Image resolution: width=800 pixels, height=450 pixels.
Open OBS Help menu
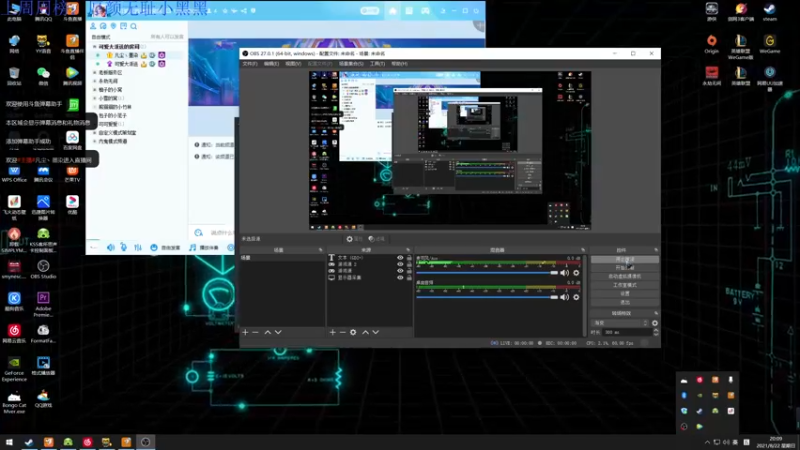coord(399,64)
